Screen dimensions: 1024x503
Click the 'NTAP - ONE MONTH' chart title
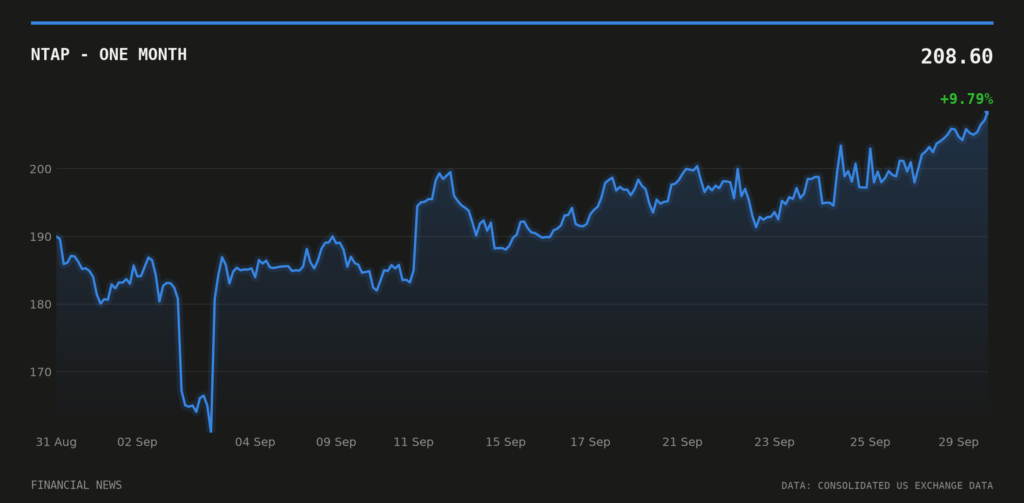108,55
